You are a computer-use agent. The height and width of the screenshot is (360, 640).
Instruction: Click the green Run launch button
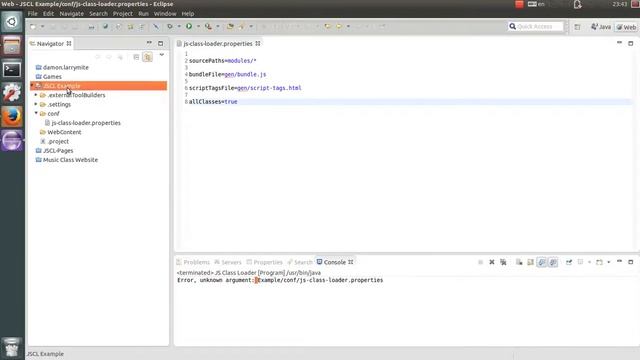[x=189, y=26]
